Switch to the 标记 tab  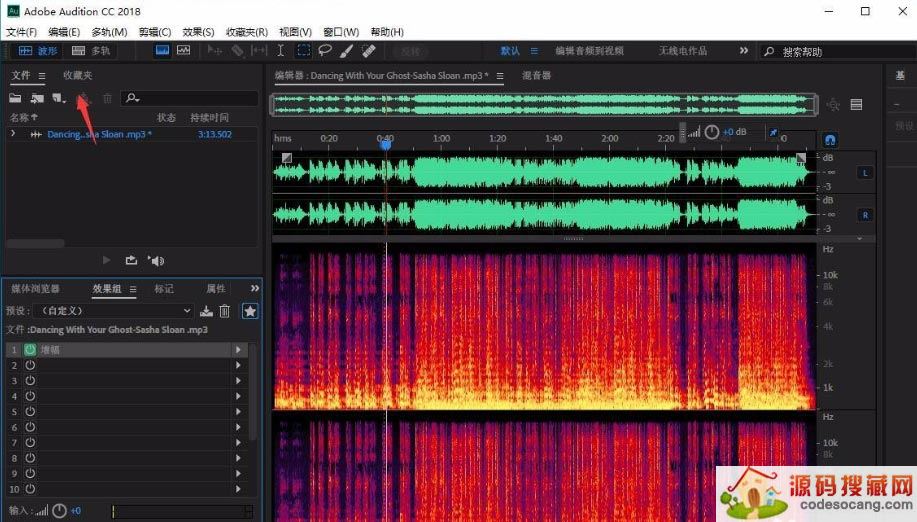pos(164,289)
